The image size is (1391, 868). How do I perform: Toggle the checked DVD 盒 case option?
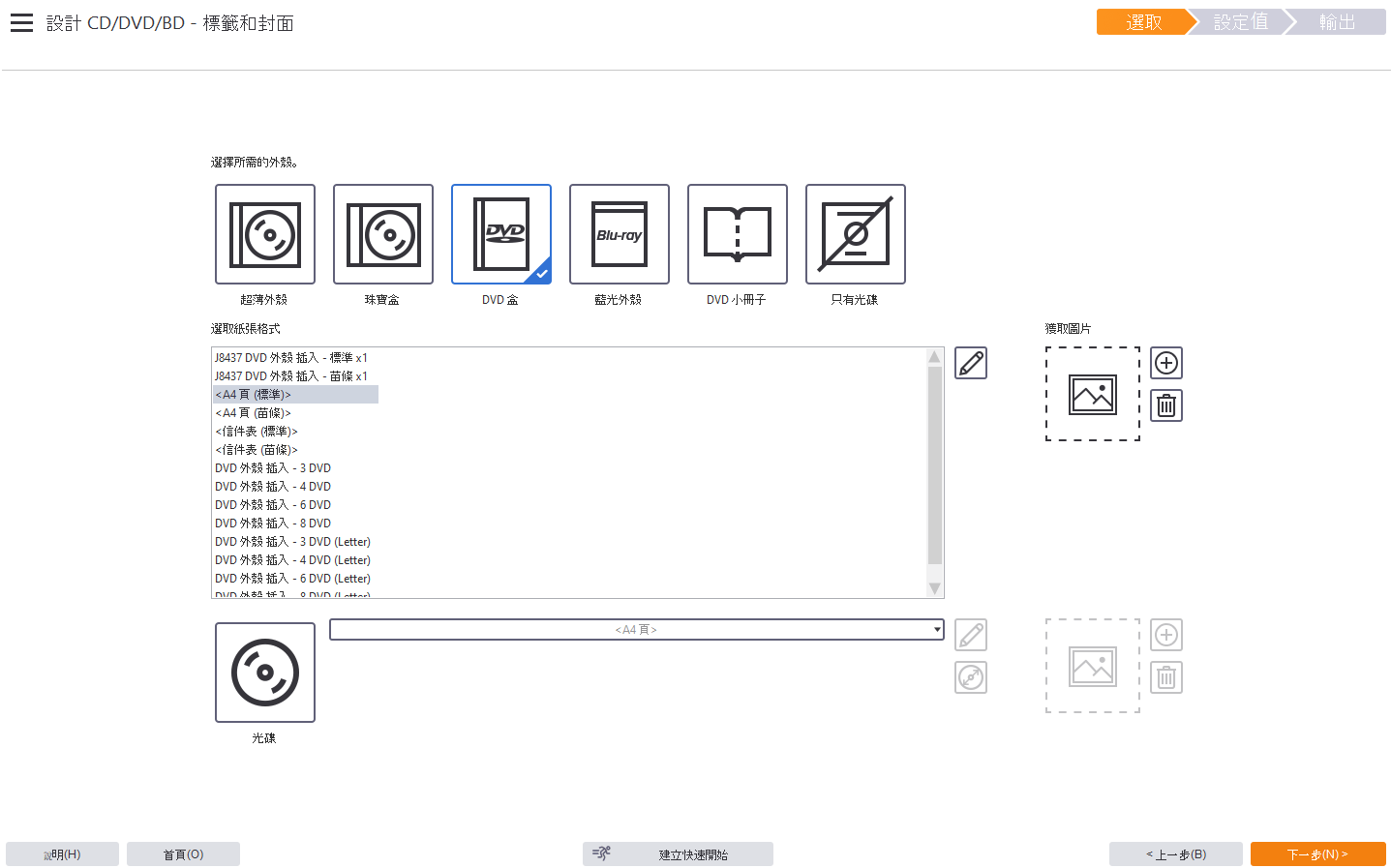coord(500,234)
